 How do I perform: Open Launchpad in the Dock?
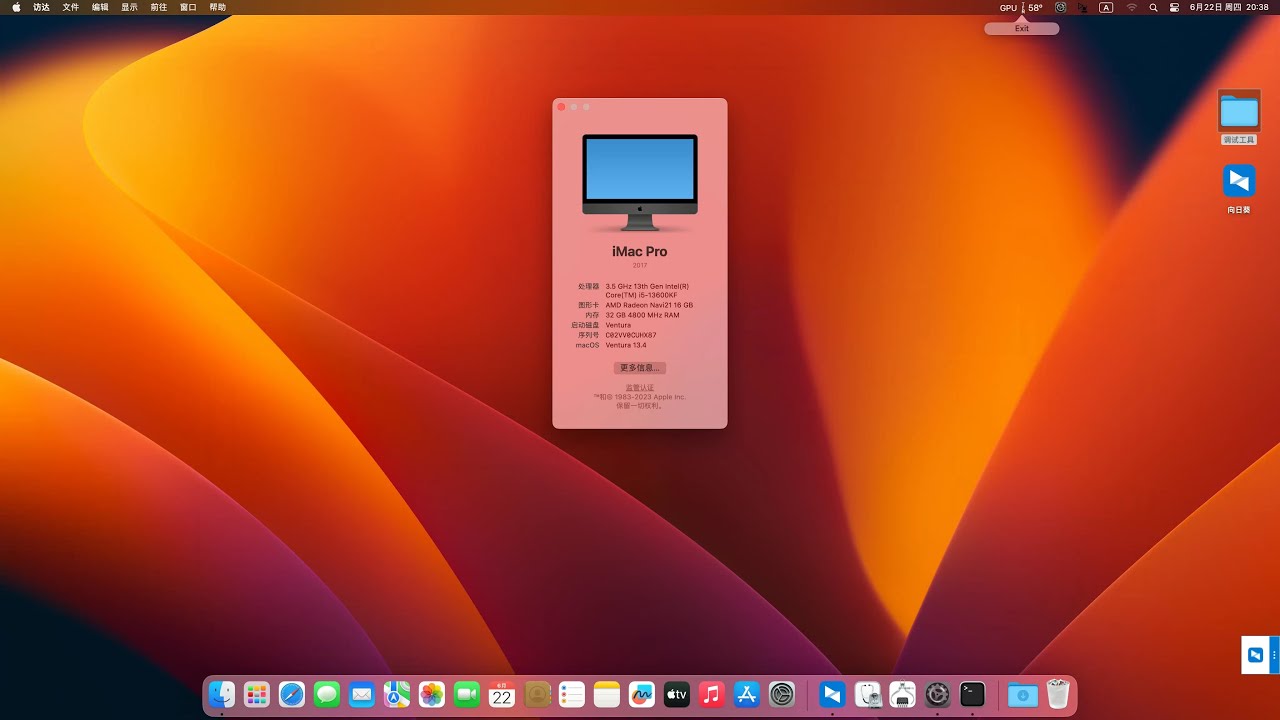pos(257,694)
